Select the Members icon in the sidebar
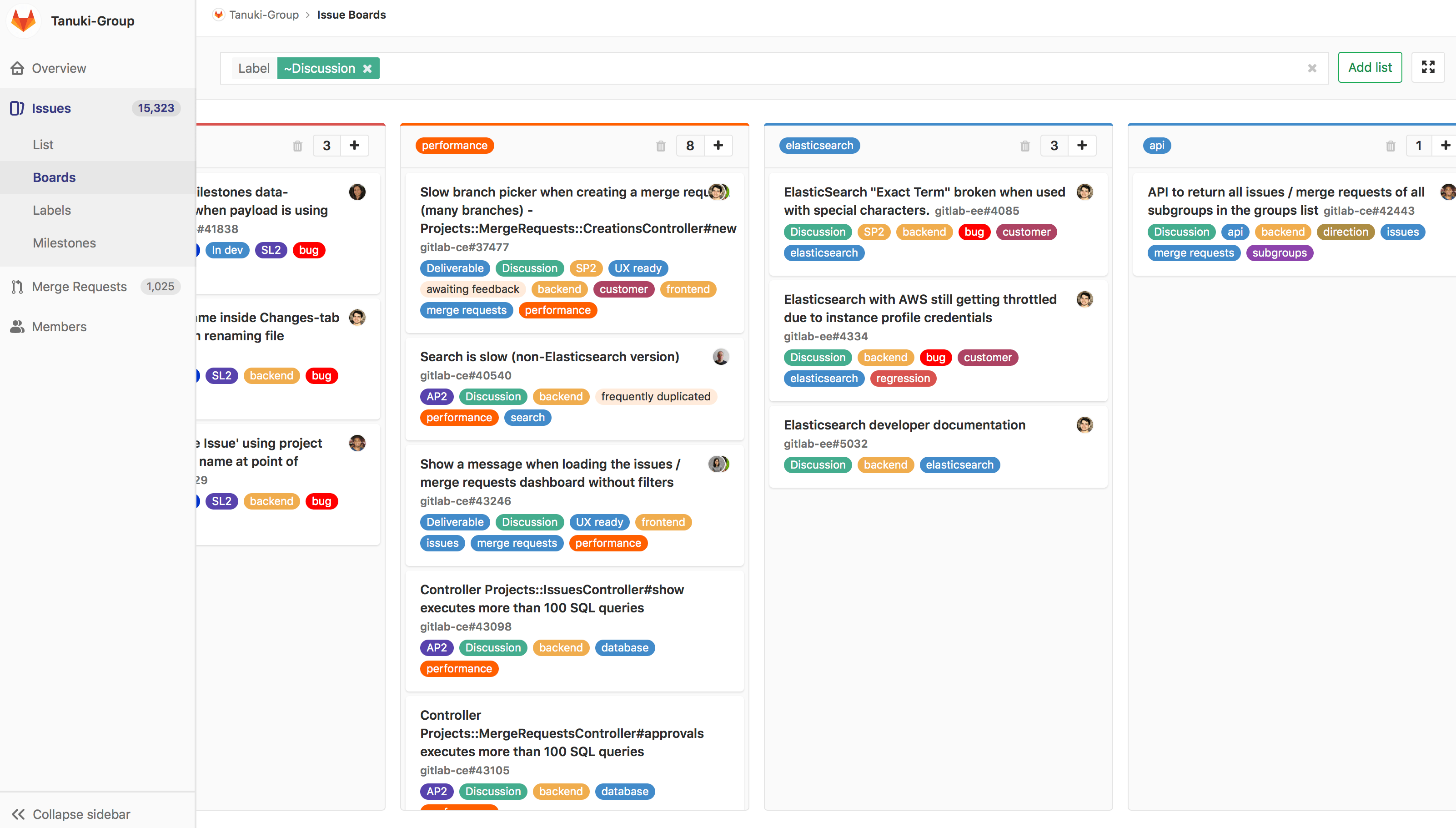Image resolution: width=1456 pixels, height=828 pixels. [x=17, y=327]
